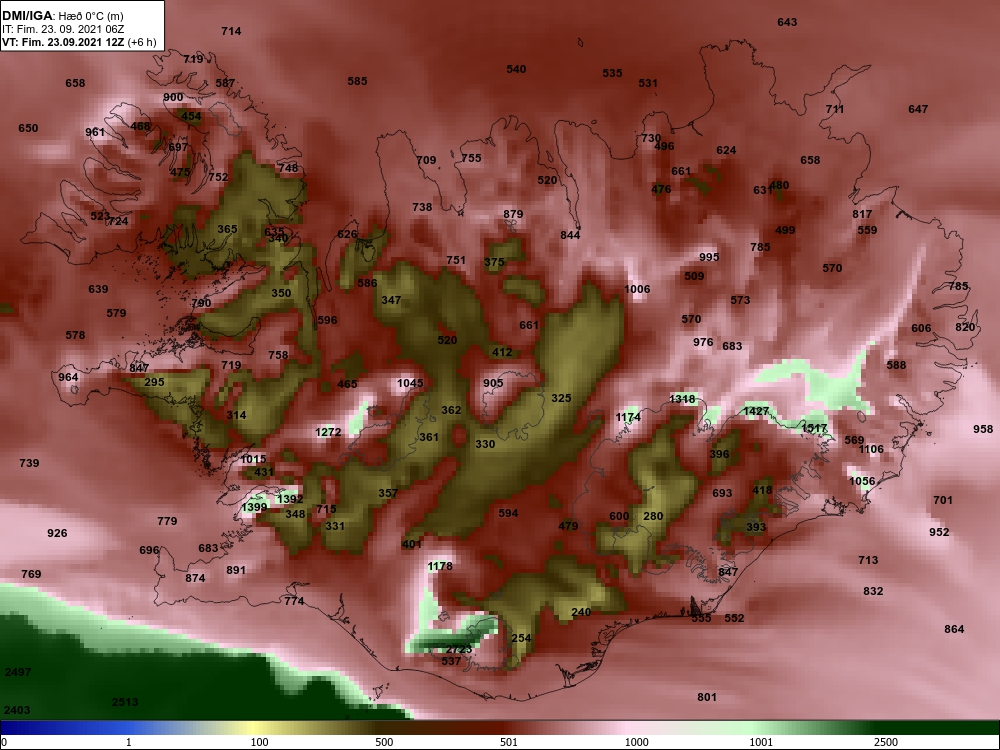Click the VT: Fim. 23.09.2021 12Z line
The image size is (1000, 750).
tap(79, 42)
